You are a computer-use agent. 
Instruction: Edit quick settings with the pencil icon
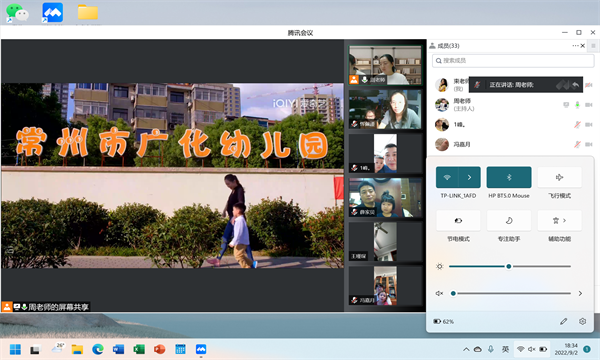(x=563, y=321)
